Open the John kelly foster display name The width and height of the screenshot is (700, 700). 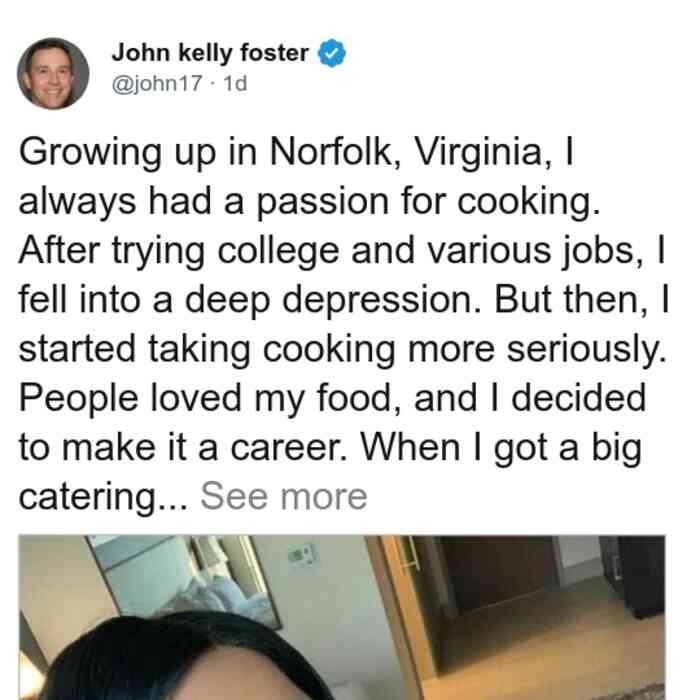click(x=210, y=53)
